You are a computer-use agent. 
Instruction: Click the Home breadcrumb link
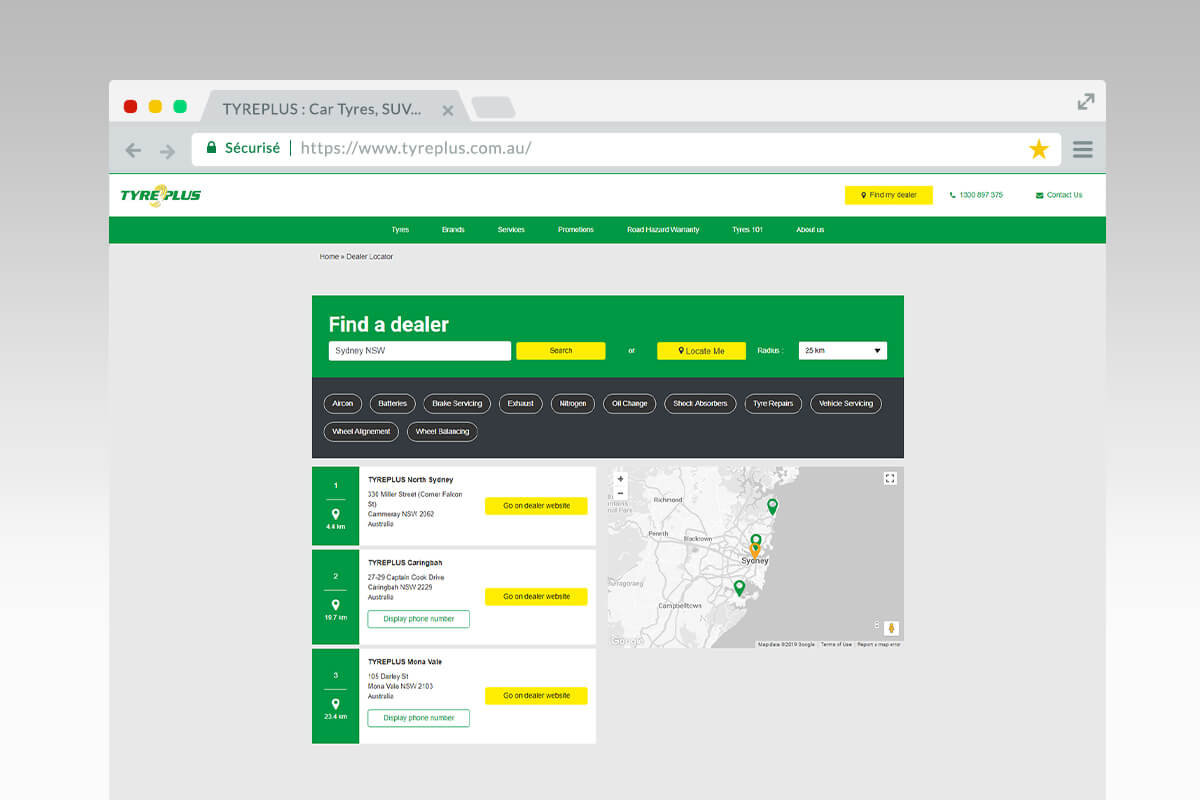point(329,257)
